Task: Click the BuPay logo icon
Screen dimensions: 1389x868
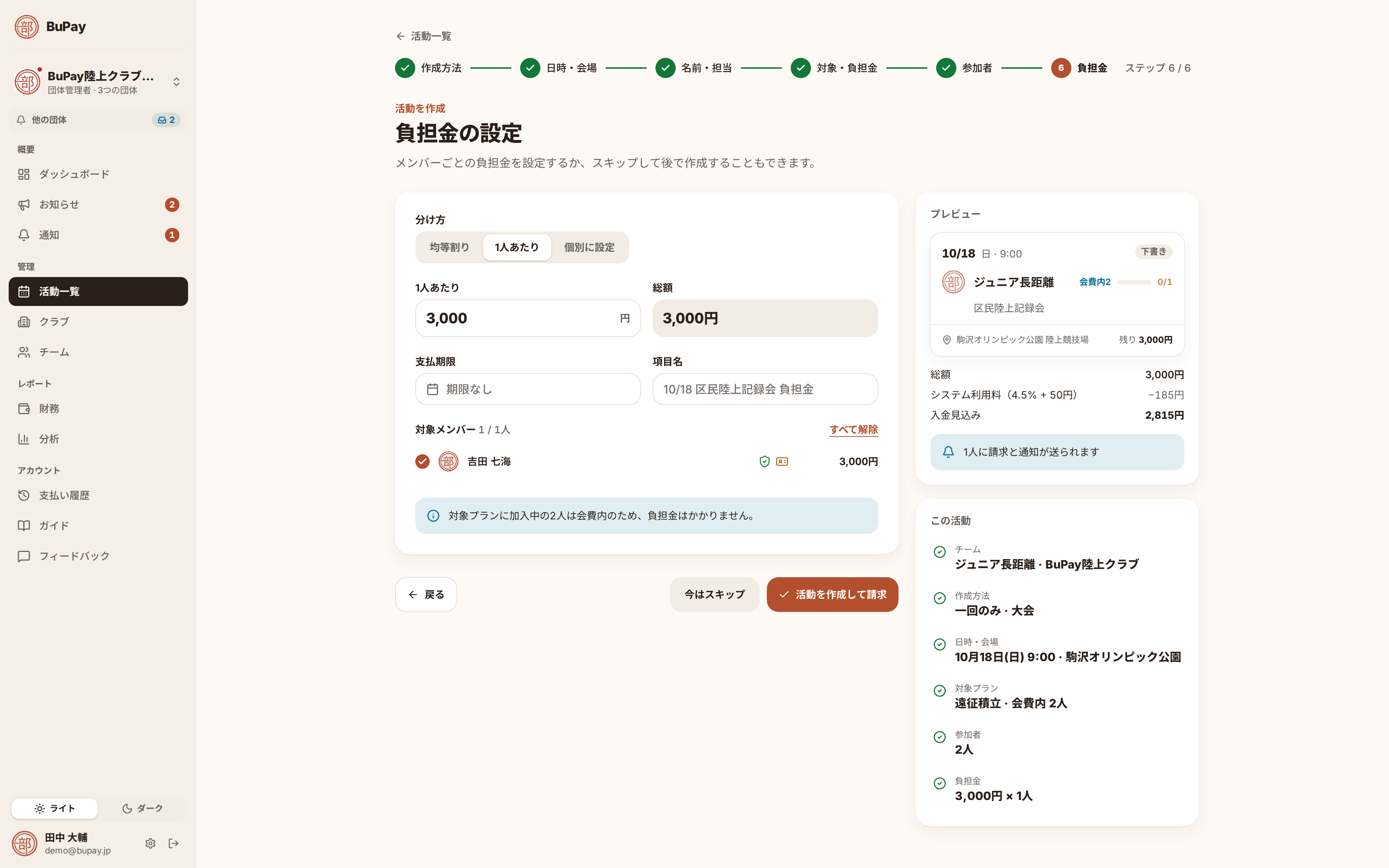Action: coord(26,26)
